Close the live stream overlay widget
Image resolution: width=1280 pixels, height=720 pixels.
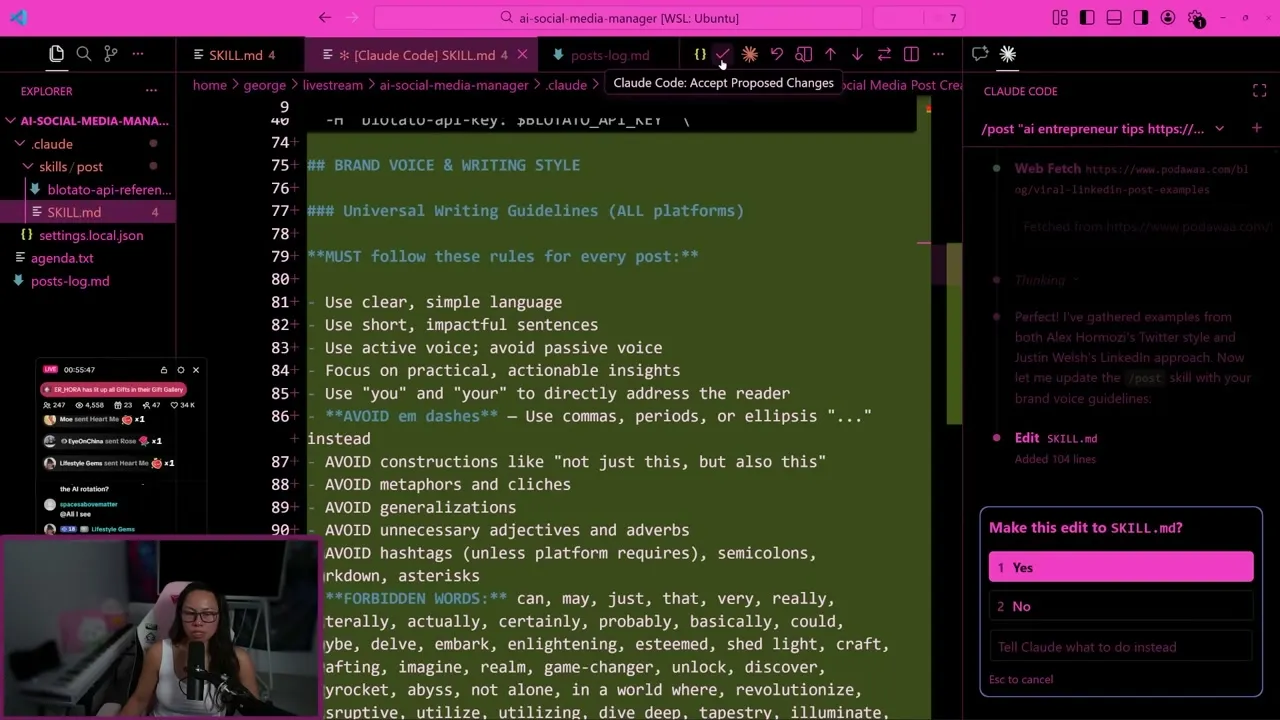pos(195,370)
